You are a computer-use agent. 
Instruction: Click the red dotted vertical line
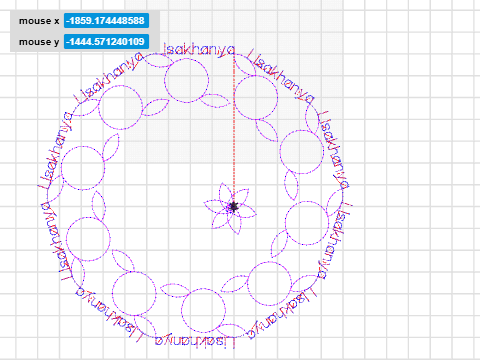click(234, 128)
